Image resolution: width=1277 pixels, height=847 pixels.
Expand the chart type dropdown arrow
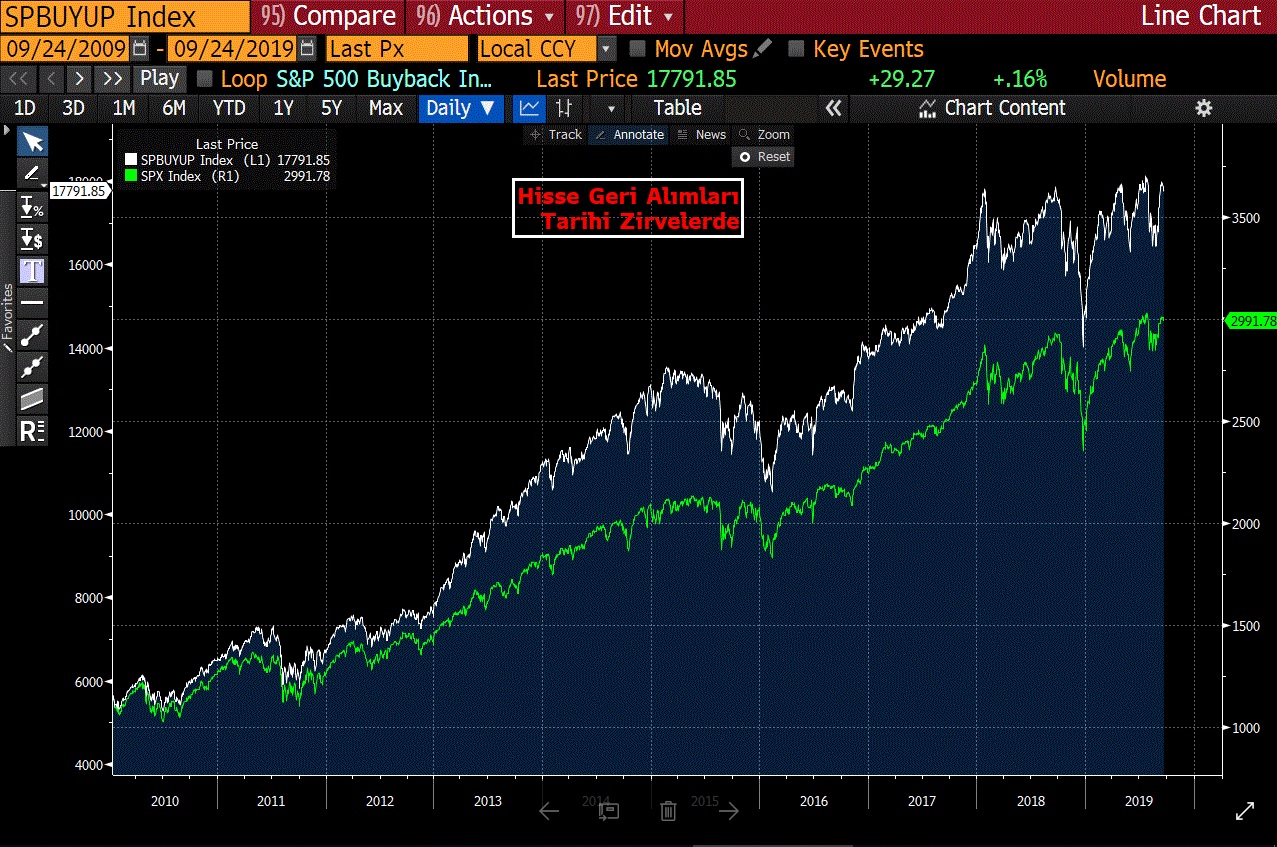point(611,108)
